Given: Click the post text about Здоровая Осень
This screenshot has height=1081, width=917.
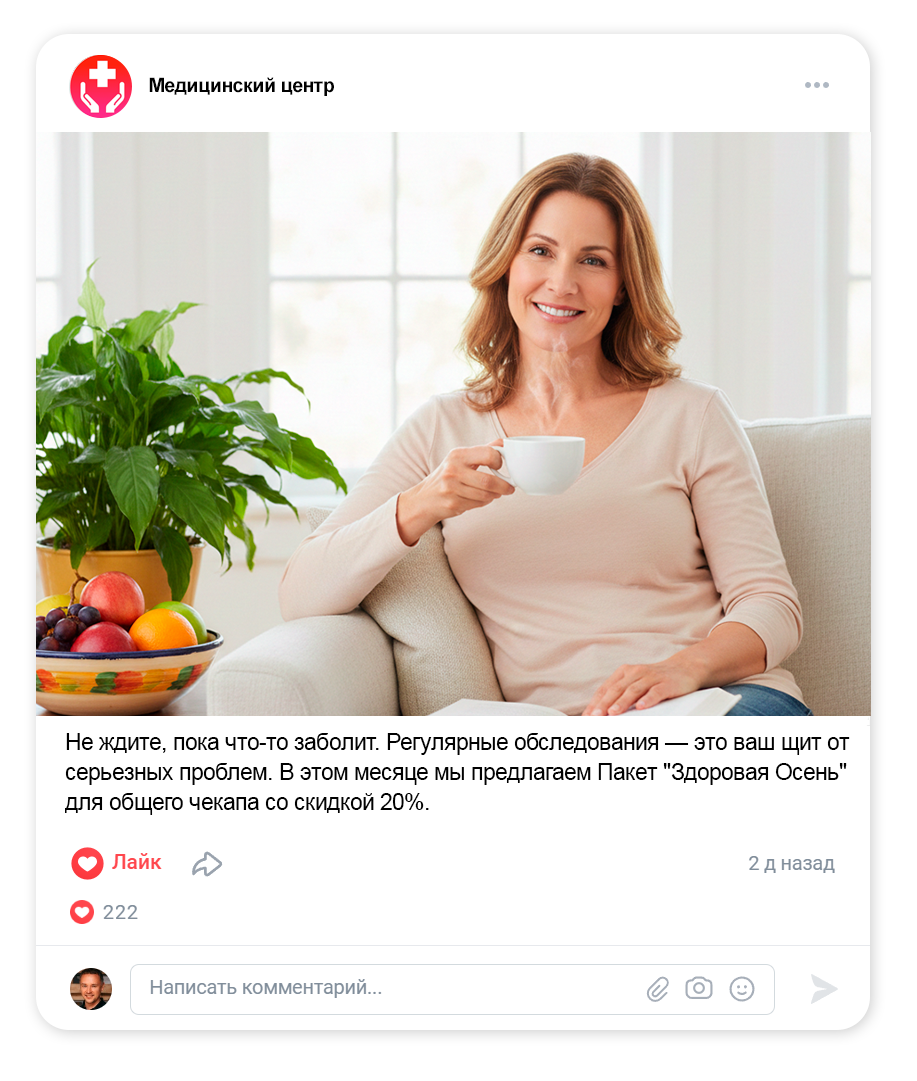Looking at the screenshot, I should point(456,772).
